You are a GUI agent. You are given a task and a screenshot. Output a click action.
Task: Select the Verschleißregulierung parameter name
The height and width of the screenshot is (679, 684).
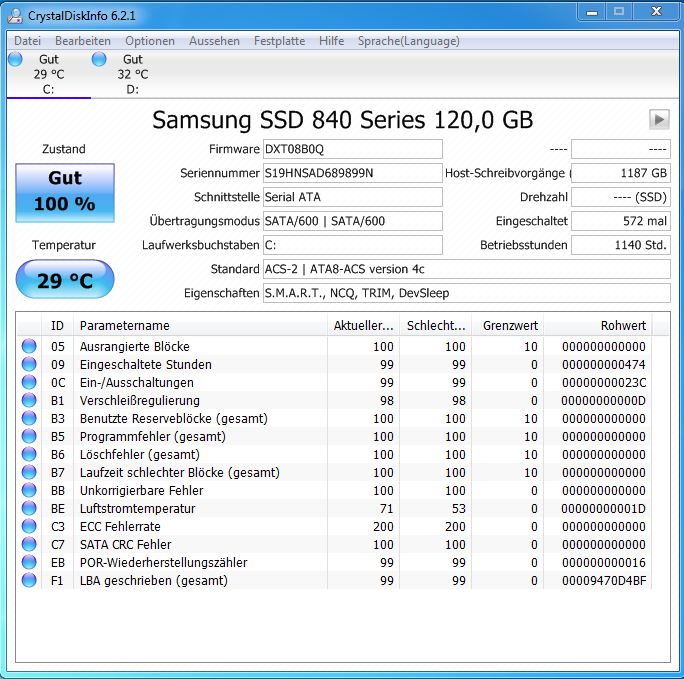click(140, 401)
